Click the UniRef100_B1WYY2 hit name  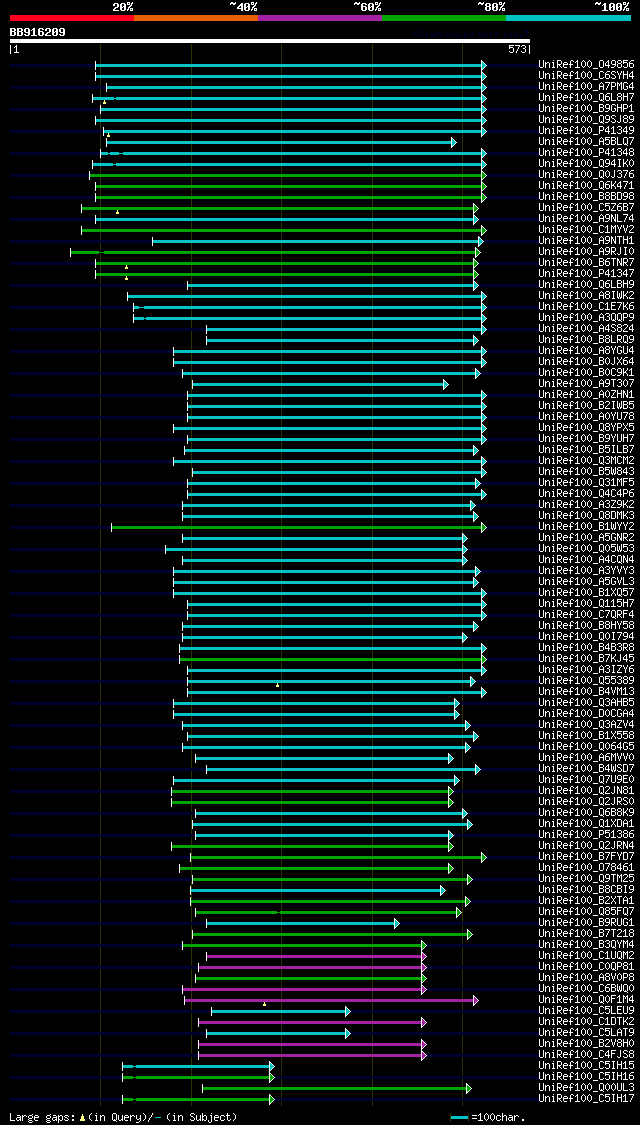coord(586,527)
